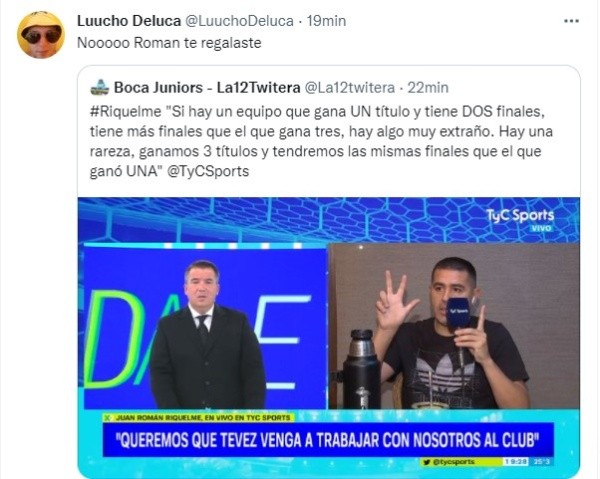Open Luucho Deluca's profile avatar

[41, 35]
